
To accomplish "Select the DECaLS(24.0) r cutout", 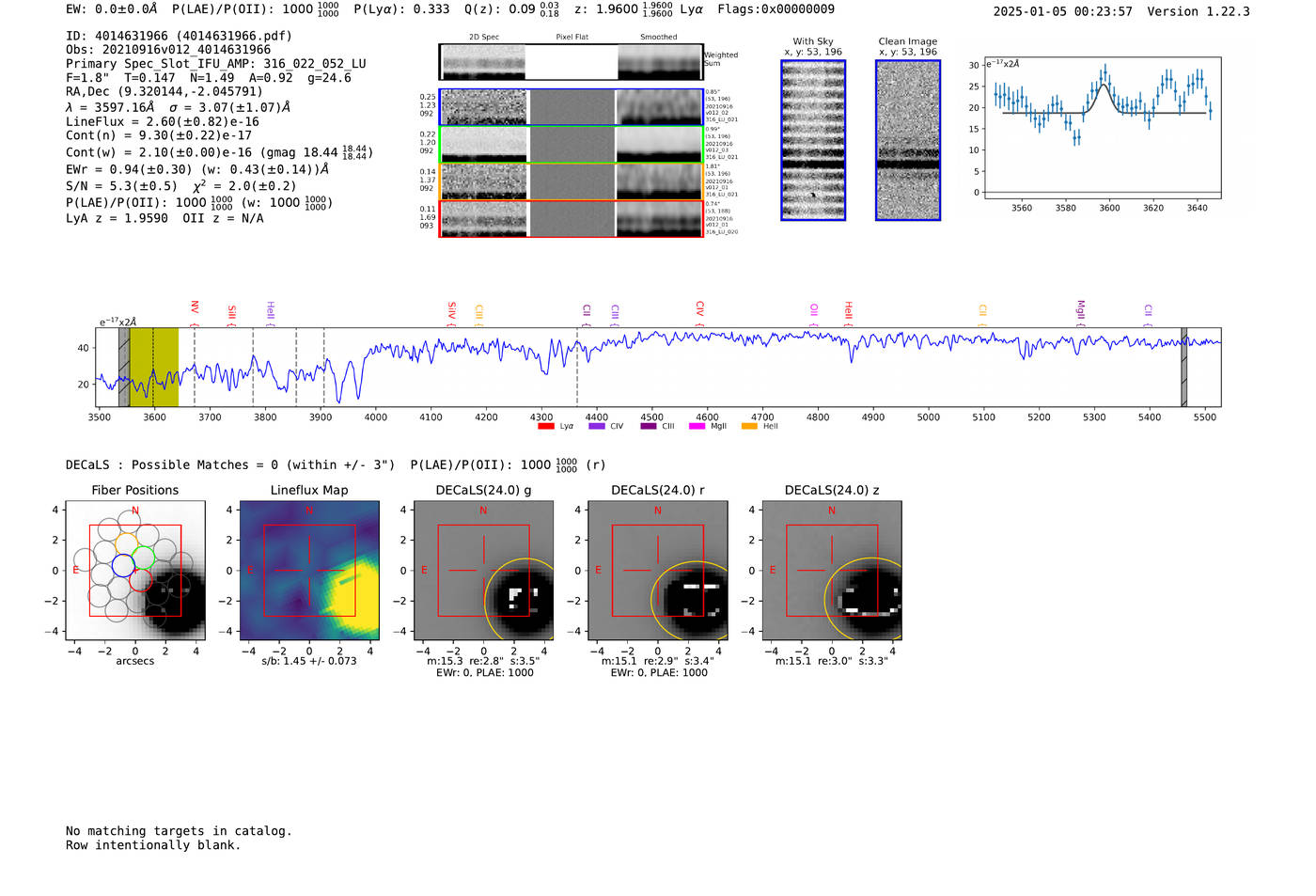I will click(x=658, y=571).
